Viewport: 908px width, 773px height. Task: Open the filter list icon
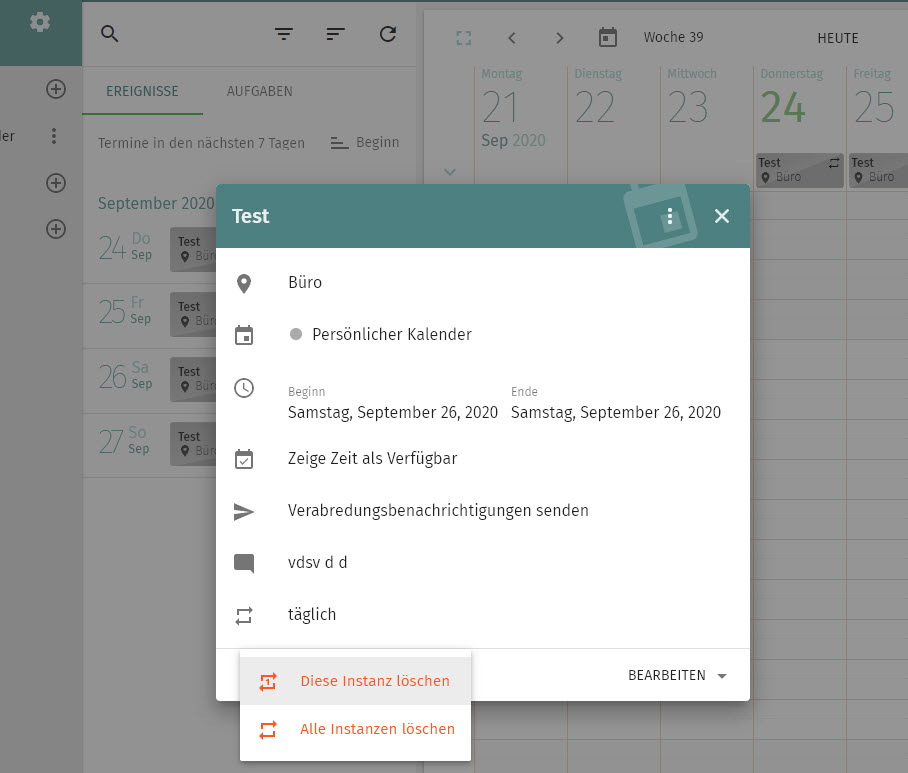[x=284, y=34]
